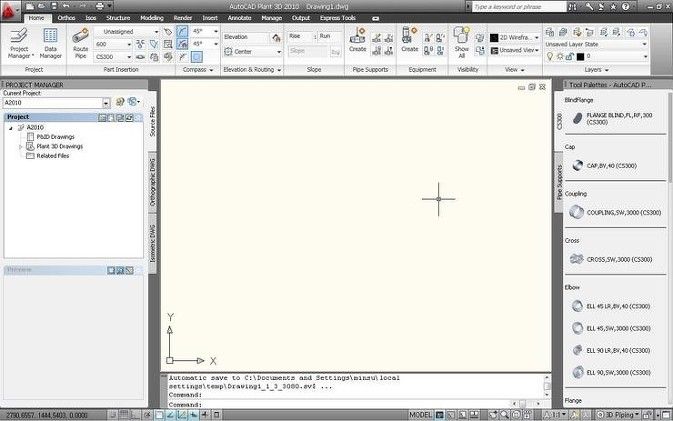Image resolution: width=673 pixels, height=421 pixels.
Task: Open the Project Manager ribbon button
Action: click(x=20, y=43)
